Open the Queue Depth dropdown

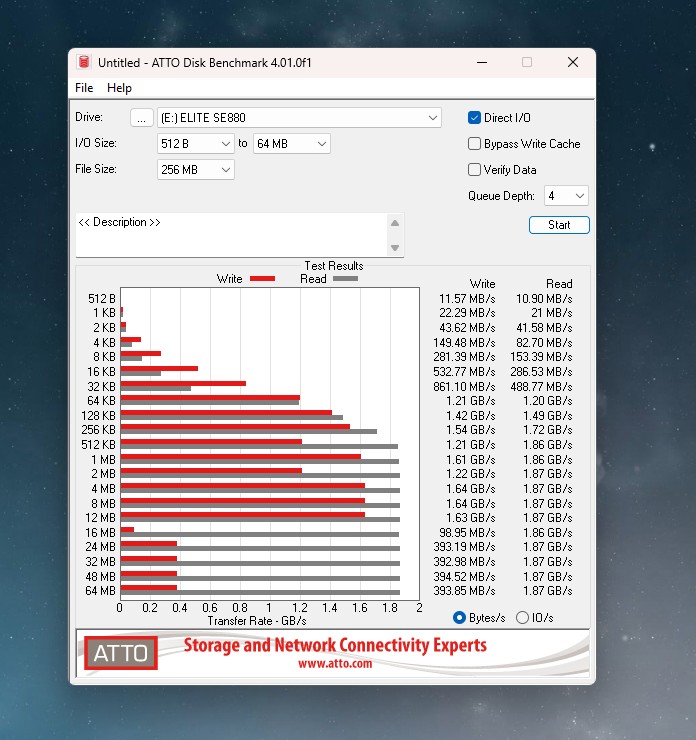[x=566, y=195]
